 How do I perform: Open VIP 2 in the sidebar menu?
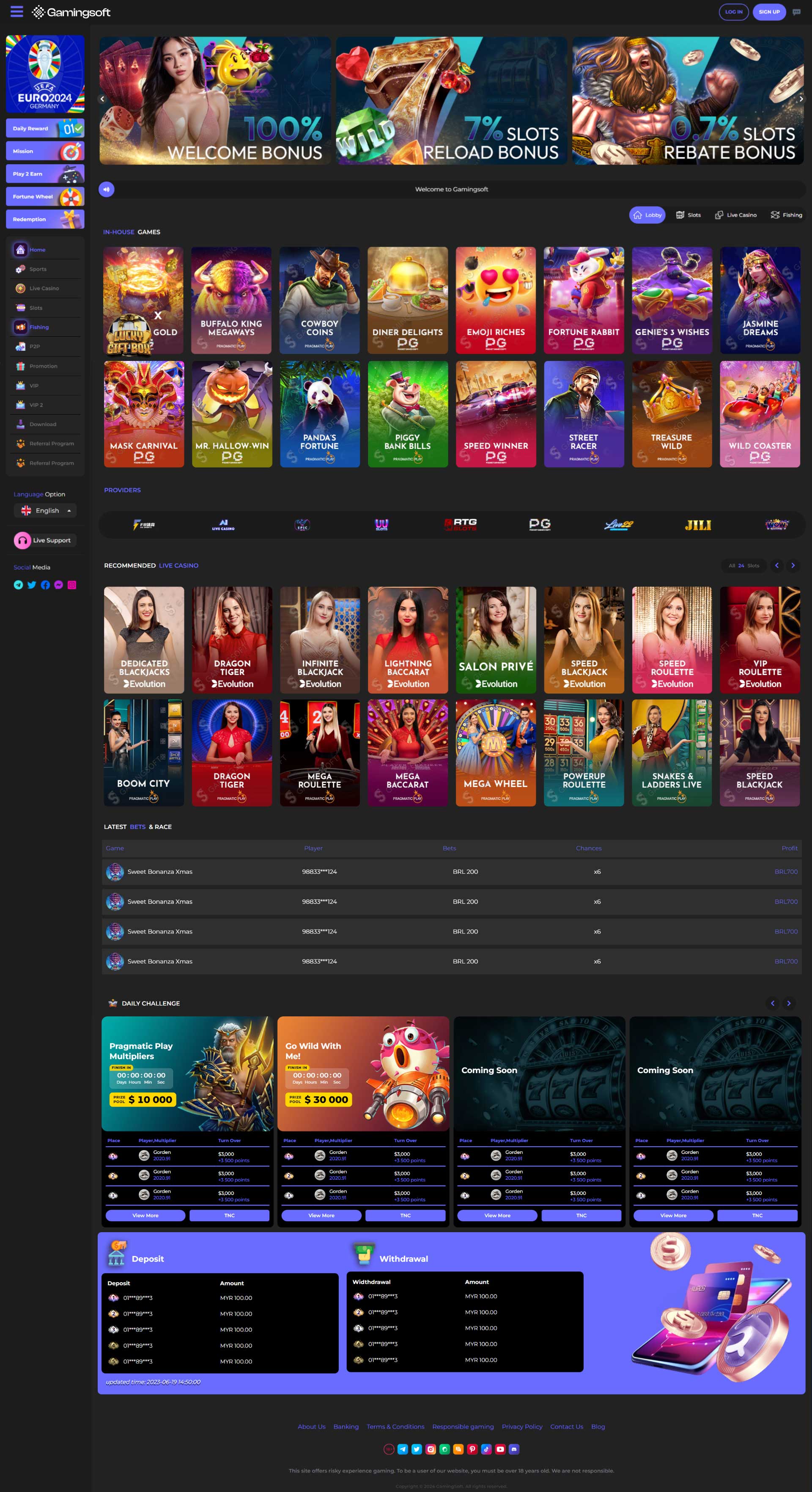click(x=45, y=405)
